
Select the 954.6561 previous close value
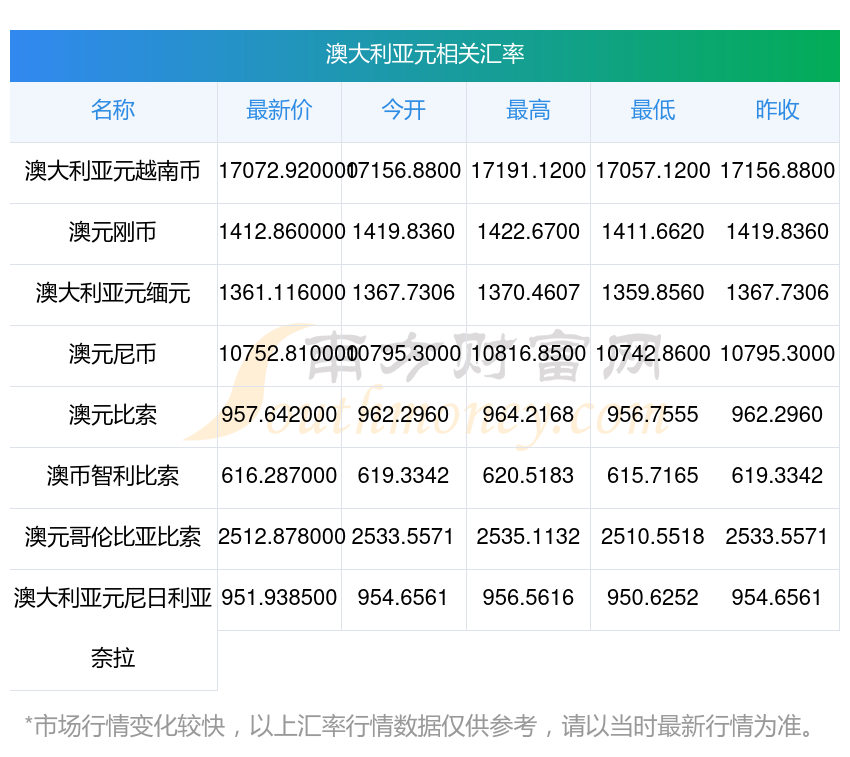[777, 598]
